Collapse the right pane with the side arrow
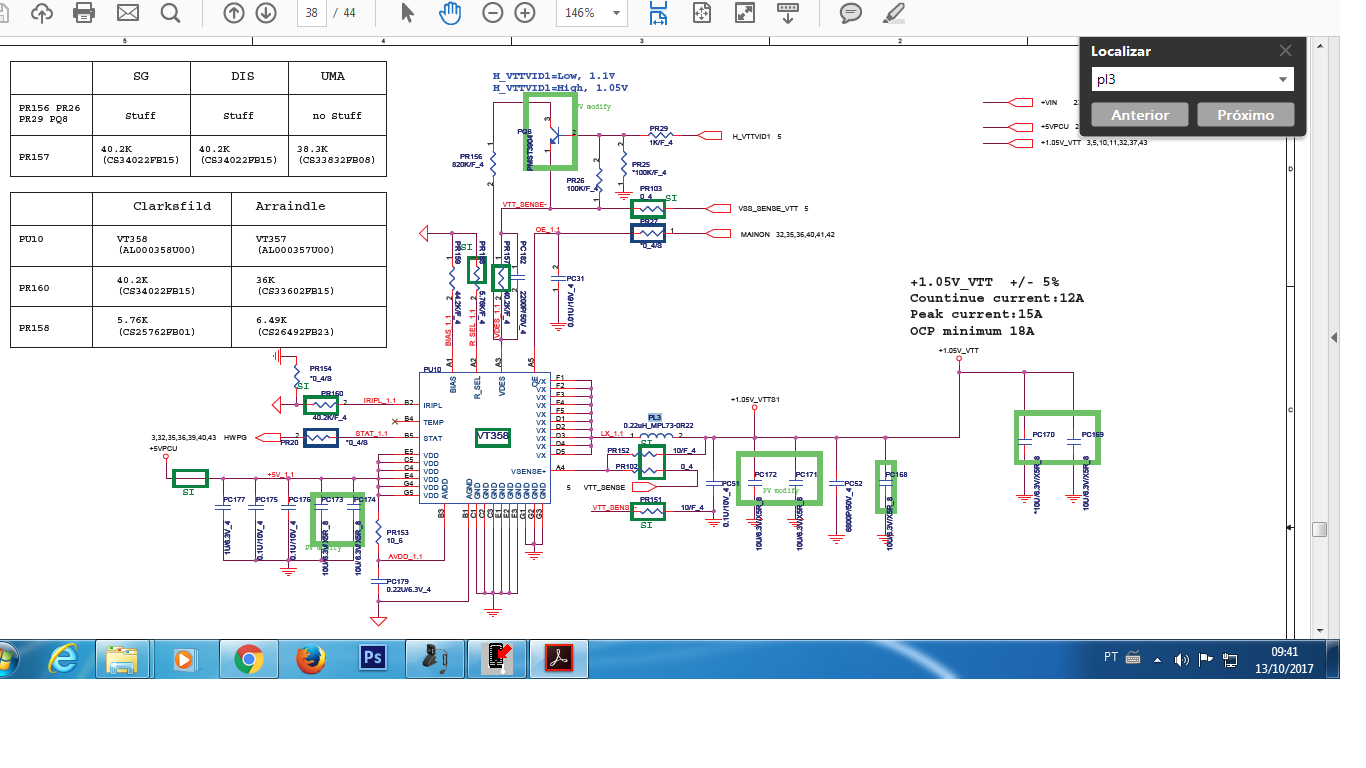Viewport: 1366px width, 768px height. point(1335,340)
